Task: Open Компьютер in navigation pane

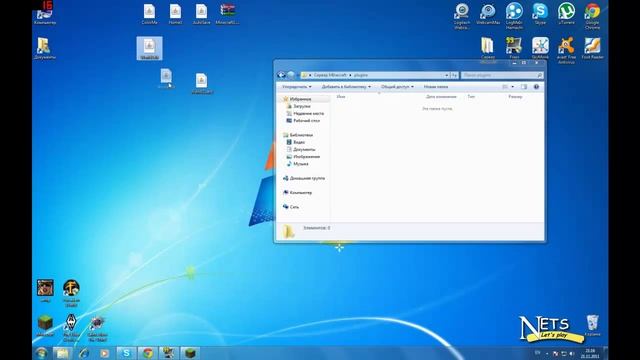Action: click(301, 193)
